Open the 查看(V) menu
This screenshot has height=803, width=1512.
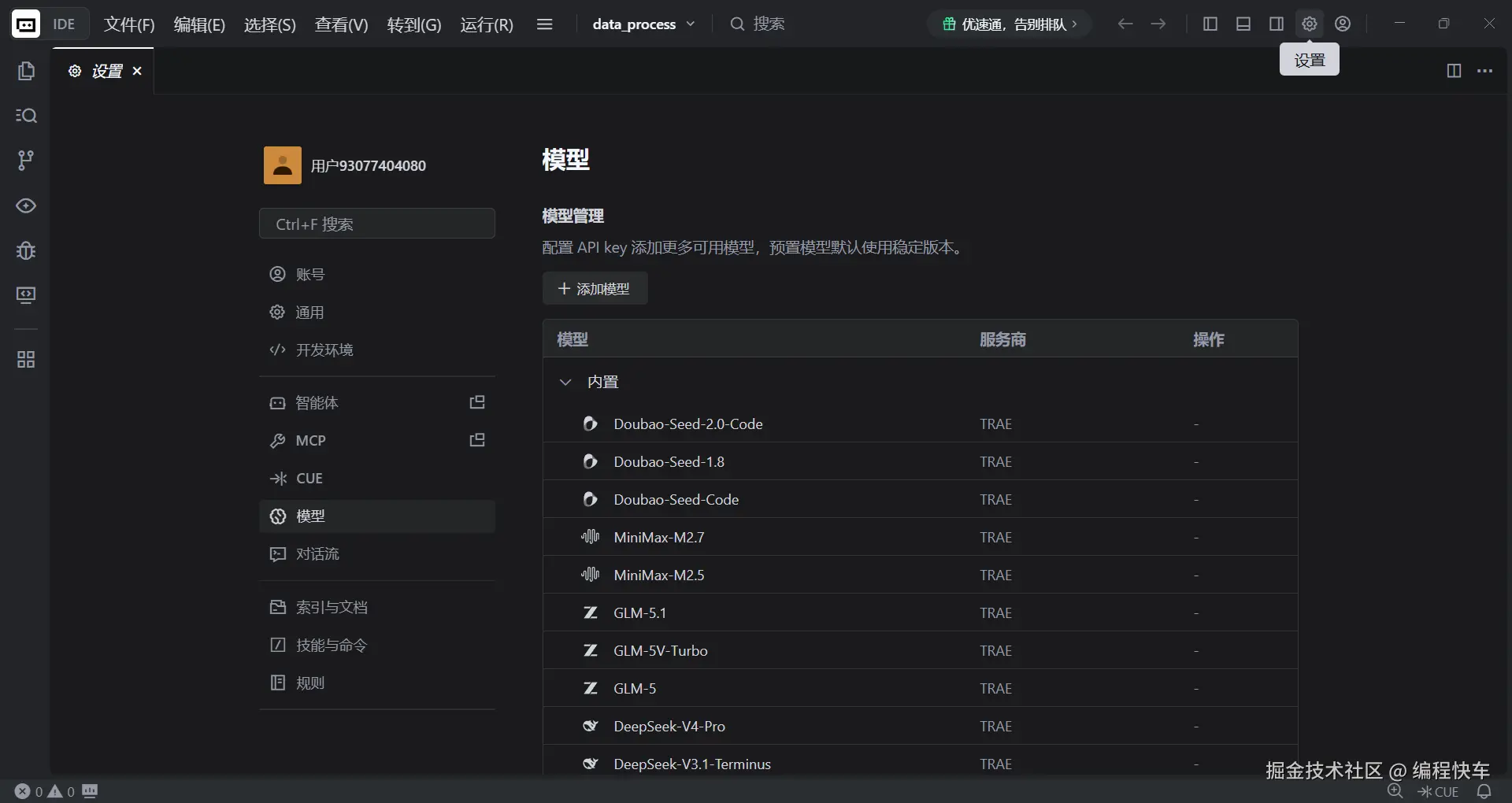point(342,24)
